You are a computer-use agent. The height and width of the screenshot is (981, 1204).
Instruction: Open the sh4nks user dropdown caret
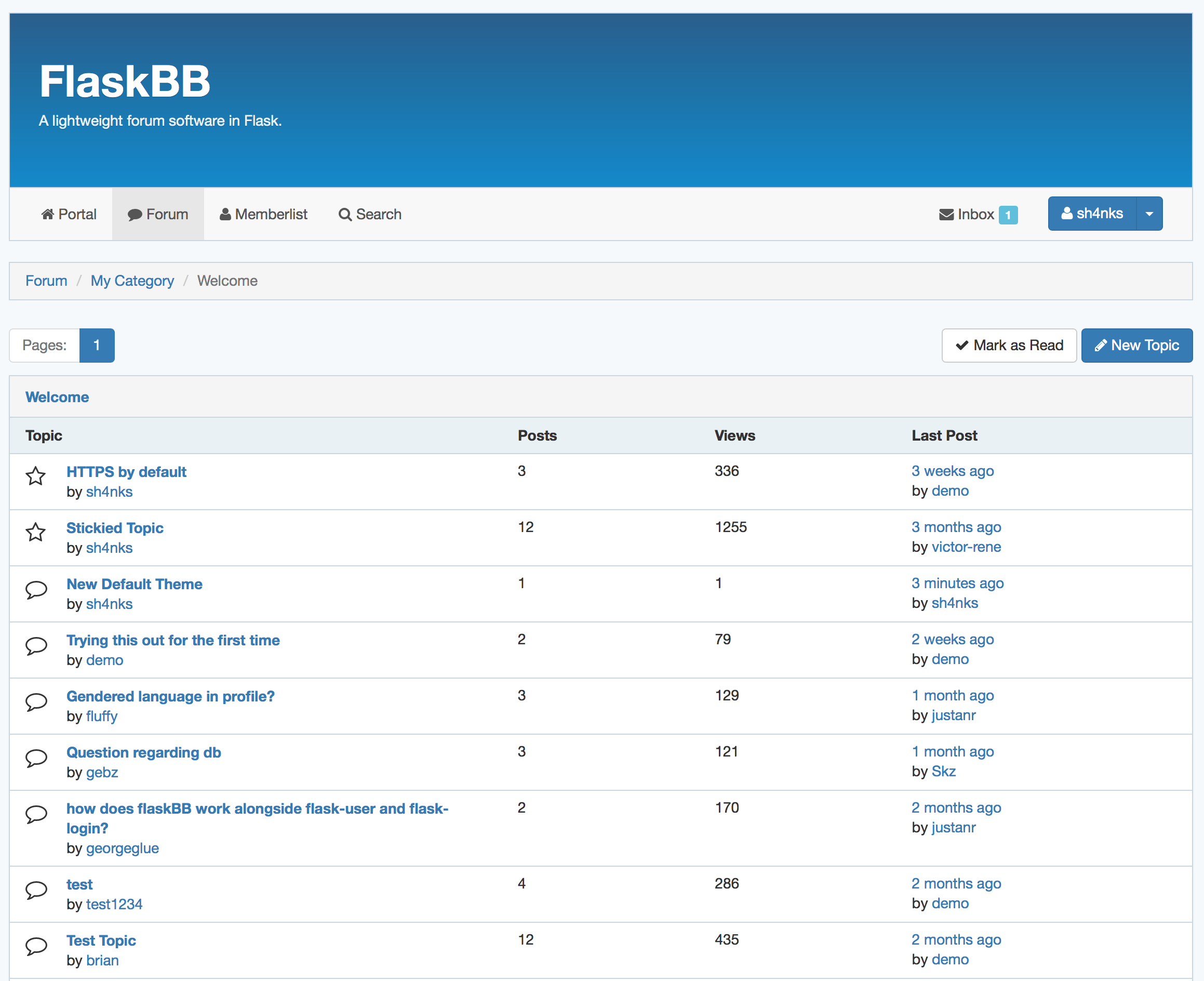point(1148,214)
